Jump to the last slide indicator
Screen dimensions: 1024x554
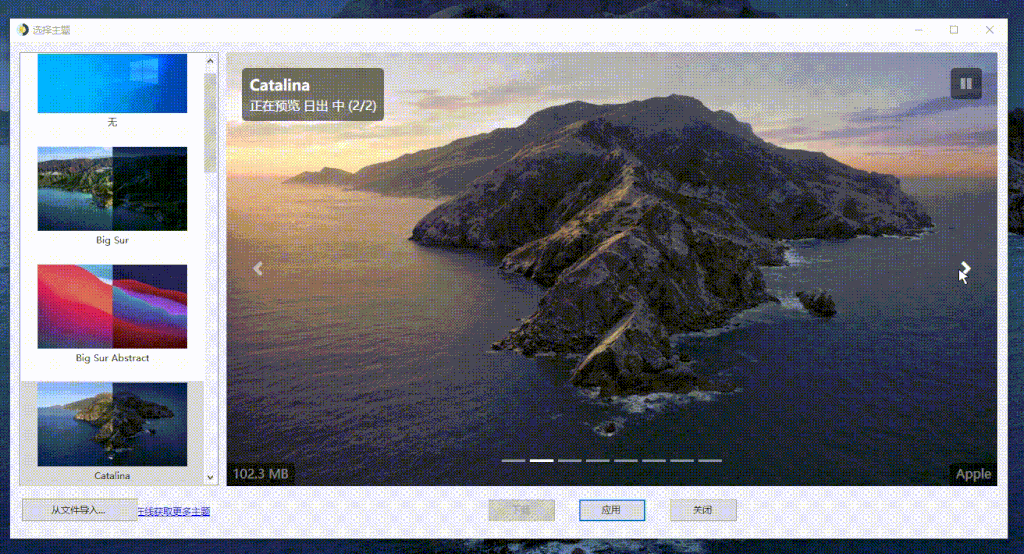[710, 461]
